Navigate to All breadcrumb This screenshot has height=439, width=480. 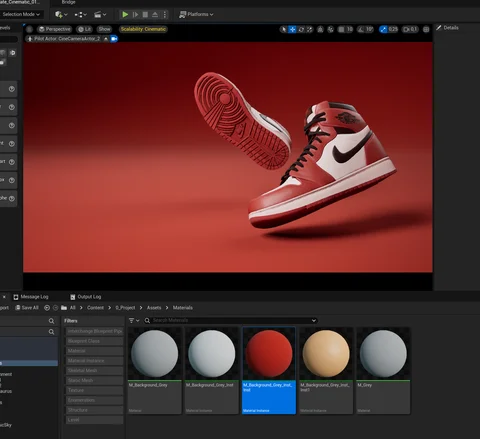click(73, 308)
